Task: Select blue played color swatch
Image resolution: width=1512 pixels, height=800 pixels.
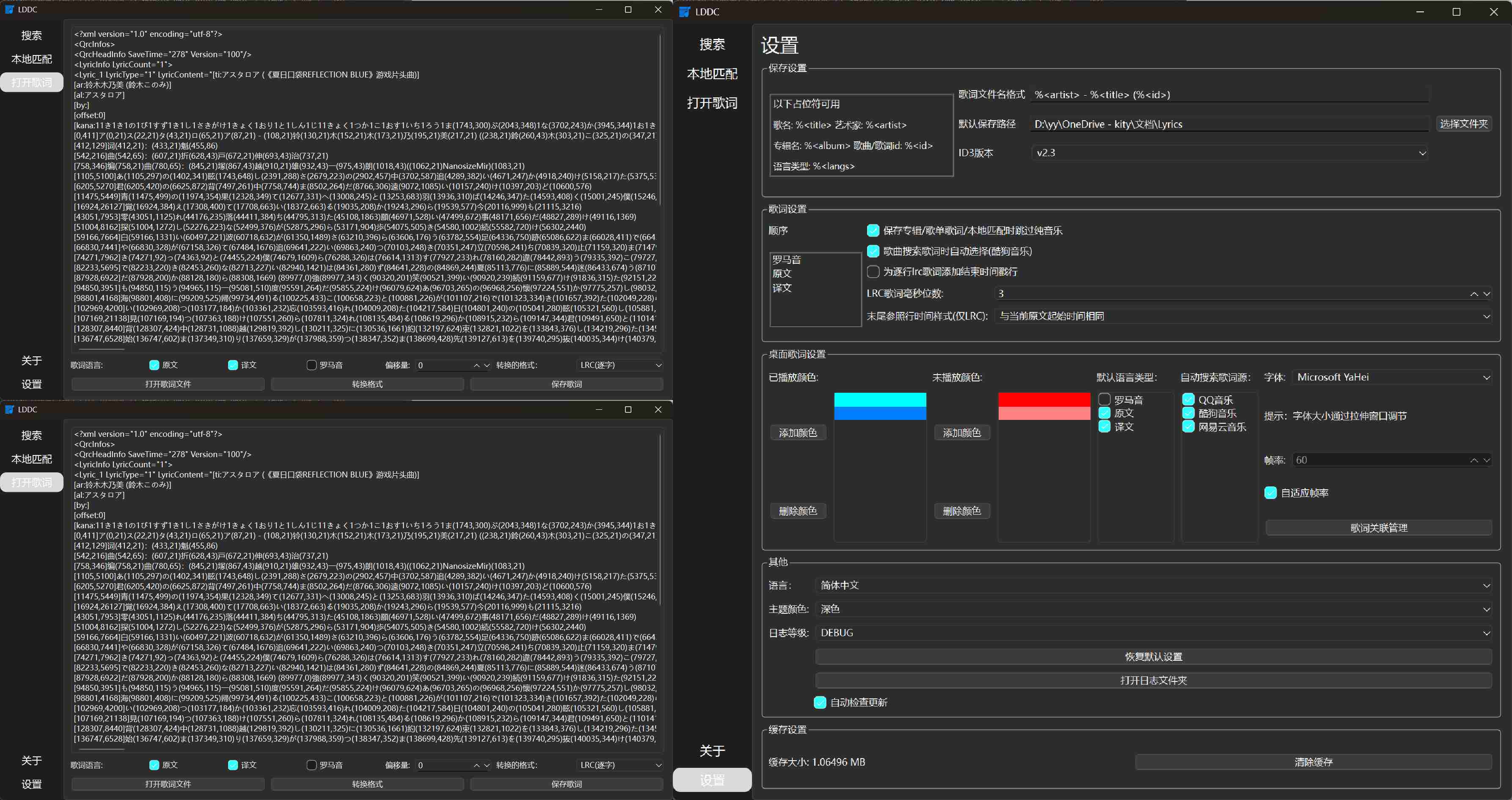Action: click(880, 413)
